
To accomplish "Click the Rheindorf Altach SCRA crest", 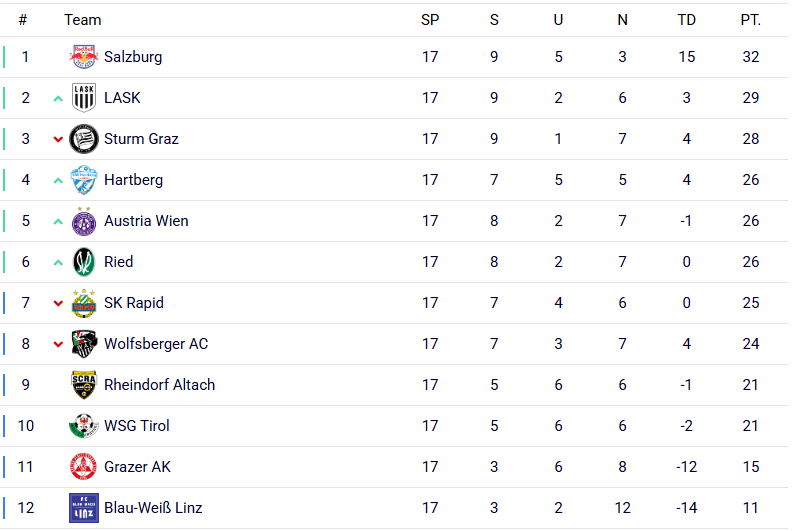I will pos(84,385).
